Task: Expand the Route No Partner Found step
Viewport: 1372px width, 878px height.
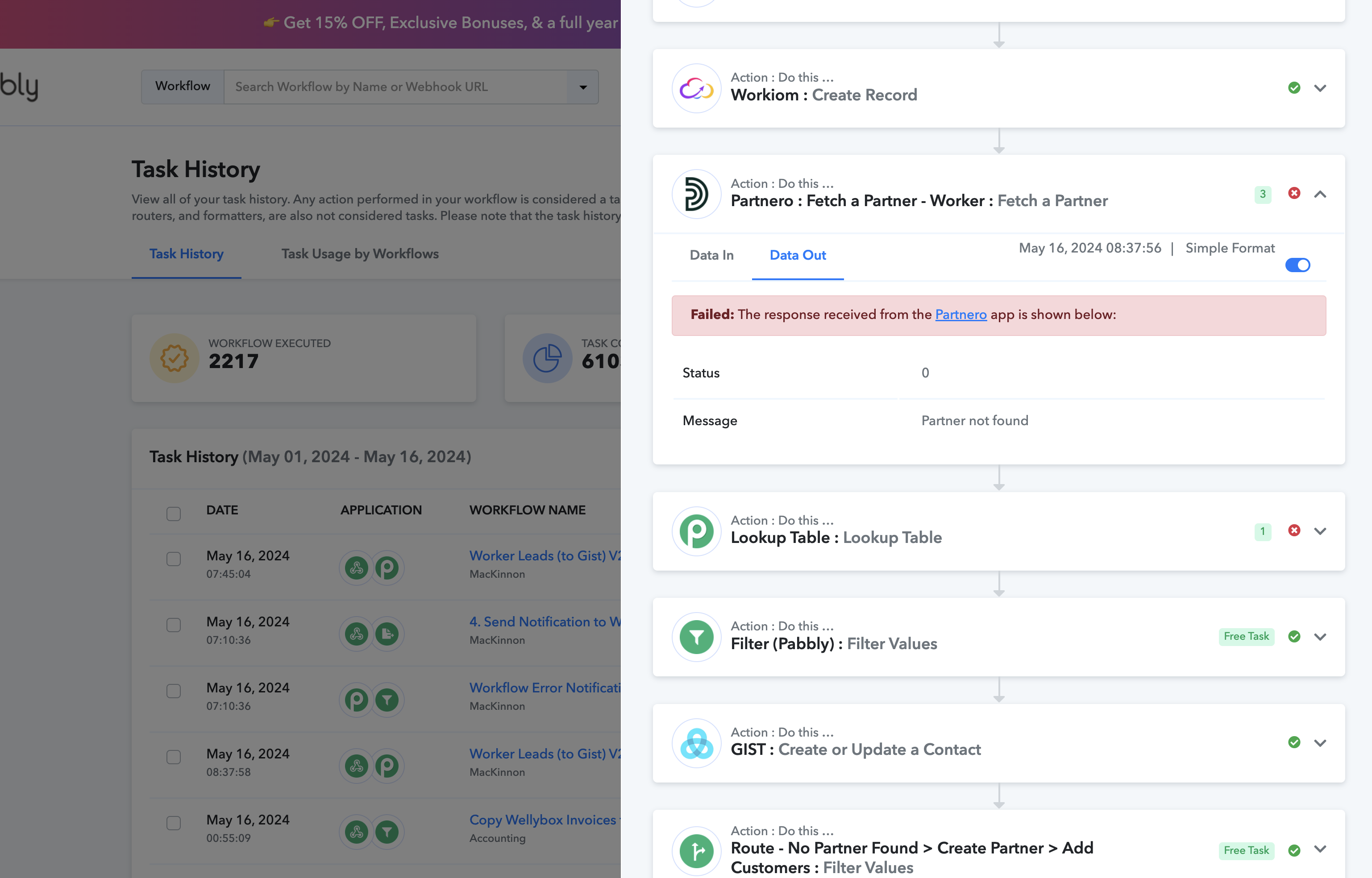Action: tap(1320, 849)
